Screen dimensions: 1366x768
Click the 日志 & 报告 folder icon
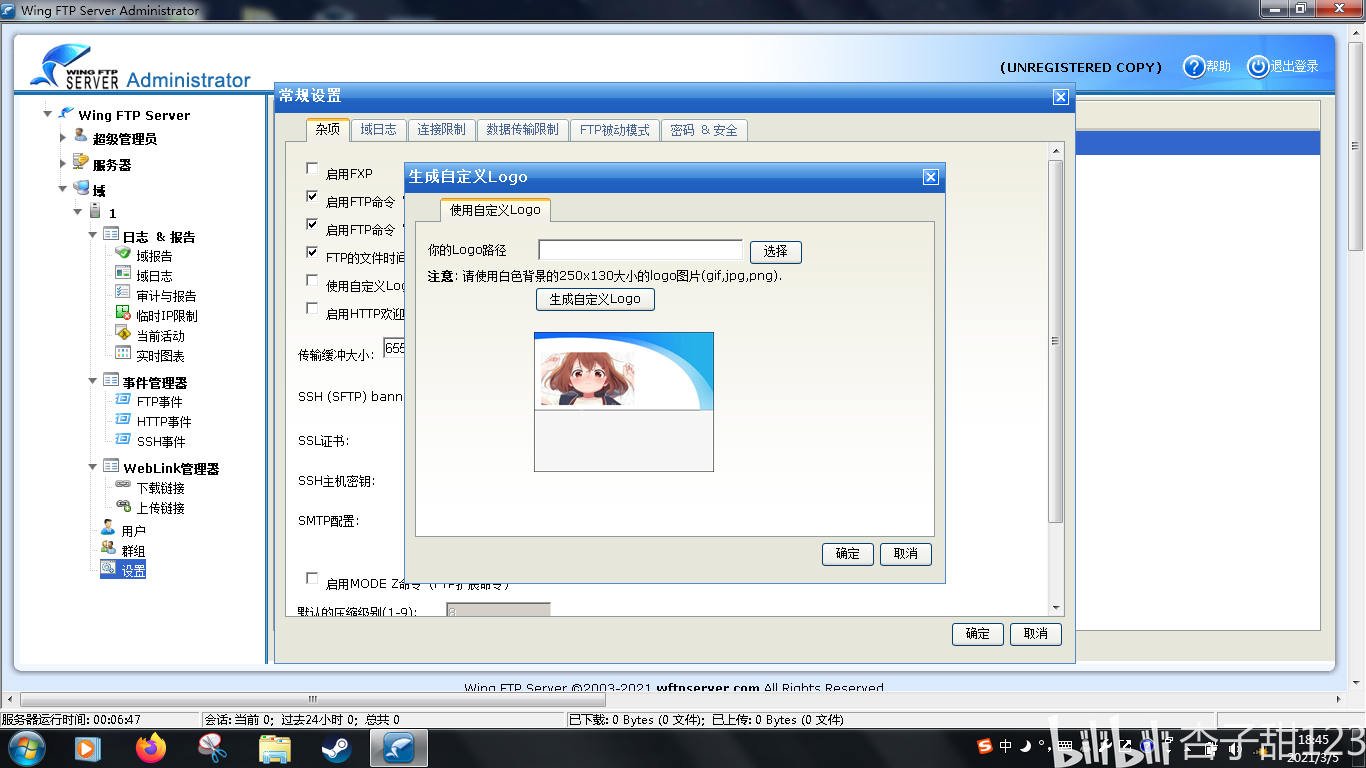111,235
